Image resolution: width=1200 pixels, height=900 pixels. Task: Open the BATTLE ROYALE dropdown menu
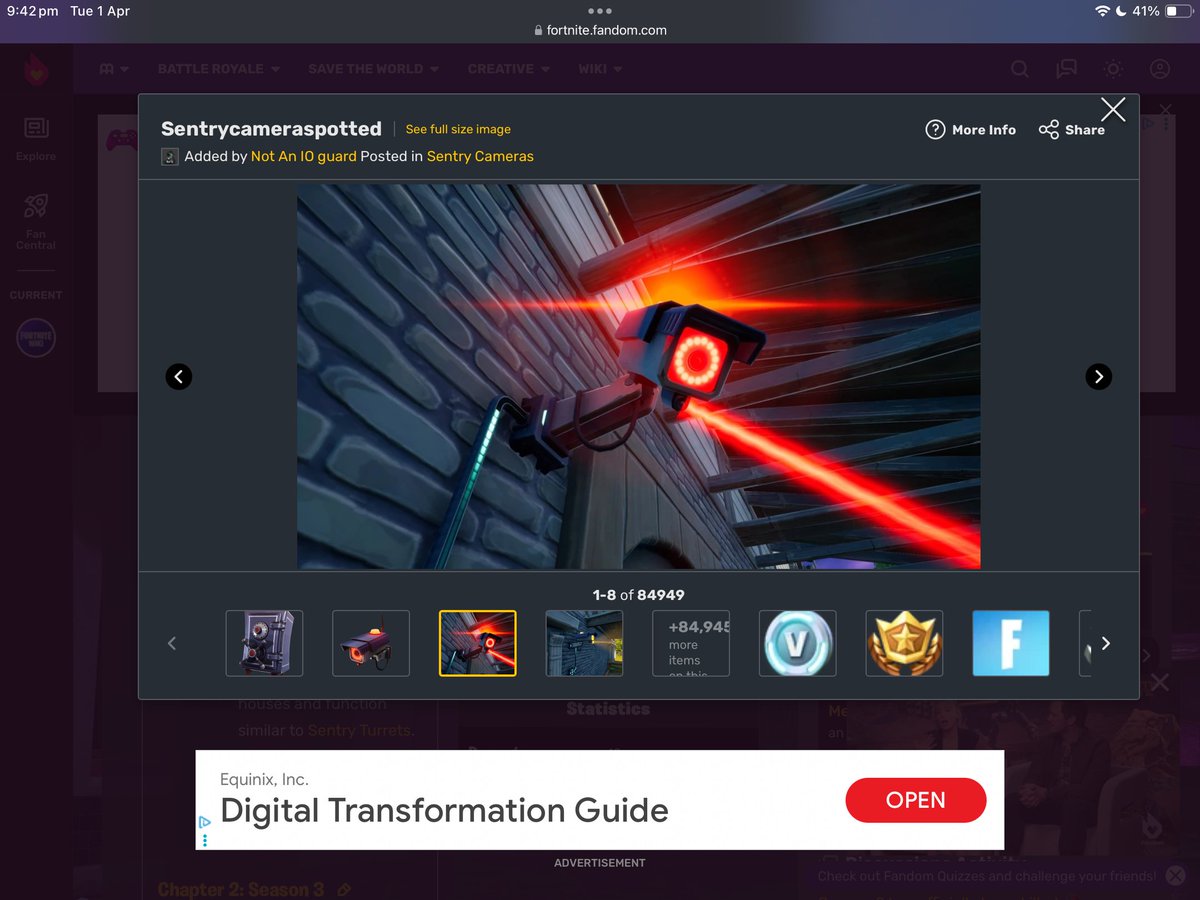pos(218,69)
